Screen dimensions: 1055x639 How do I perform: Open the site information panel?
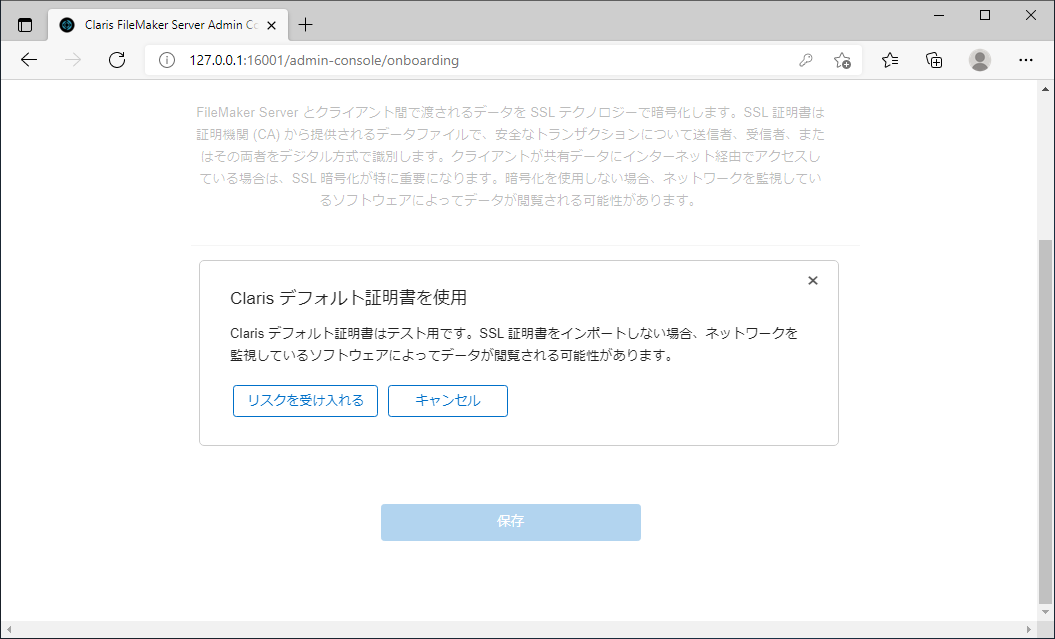(165, 60)
